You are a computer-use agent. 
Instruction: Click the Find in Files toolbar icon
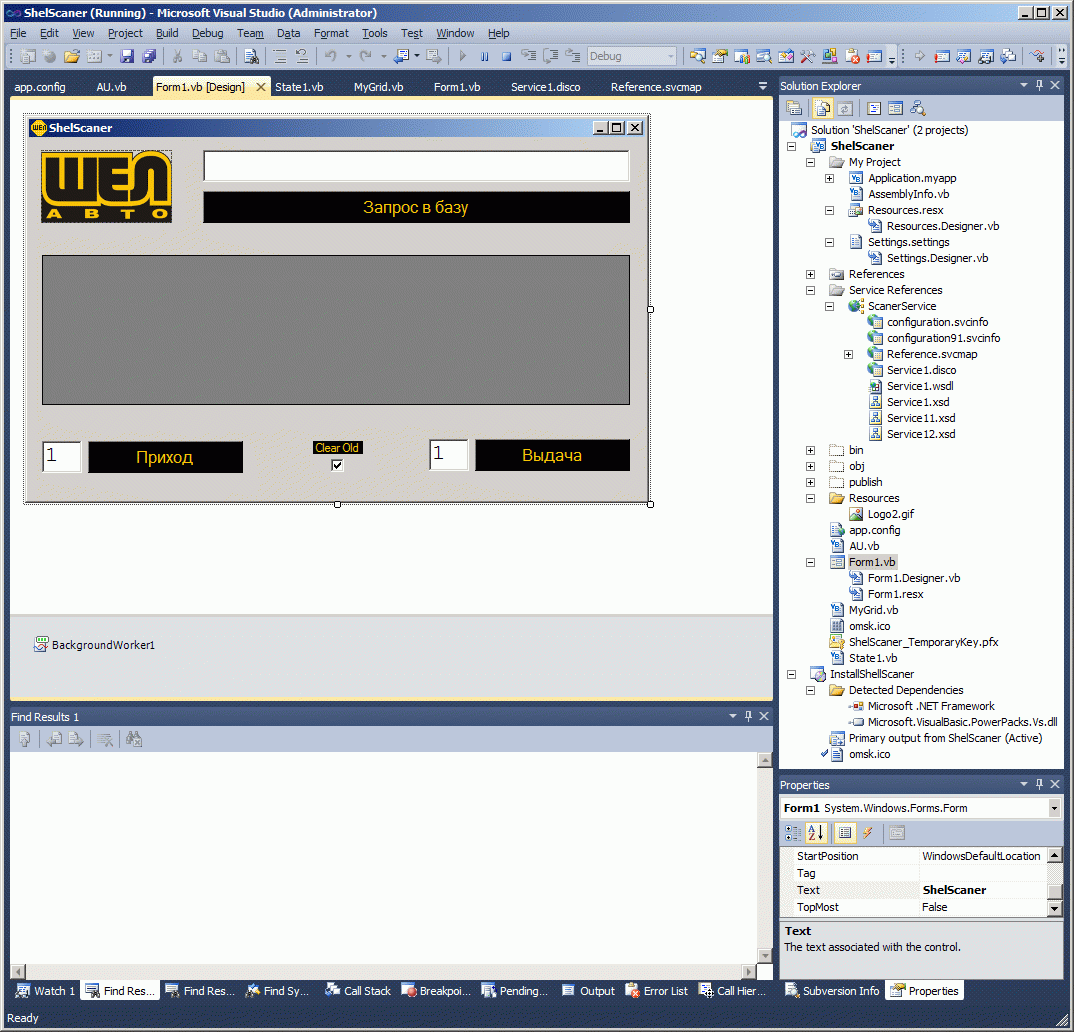[251, 56]
